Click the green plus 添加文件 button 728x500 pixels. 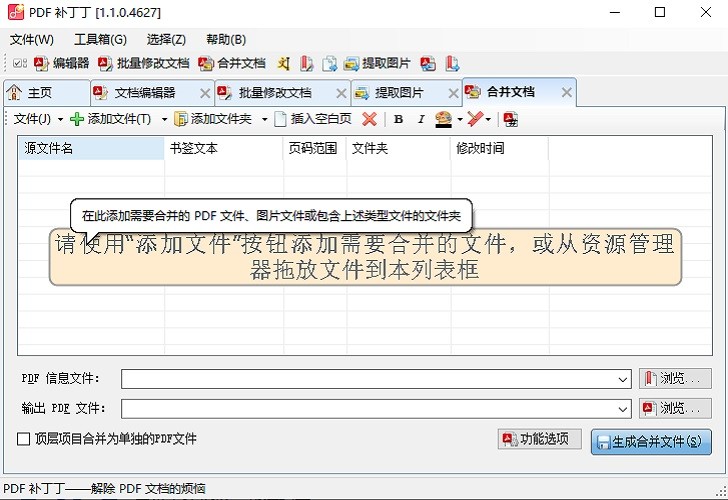(110, 119)
